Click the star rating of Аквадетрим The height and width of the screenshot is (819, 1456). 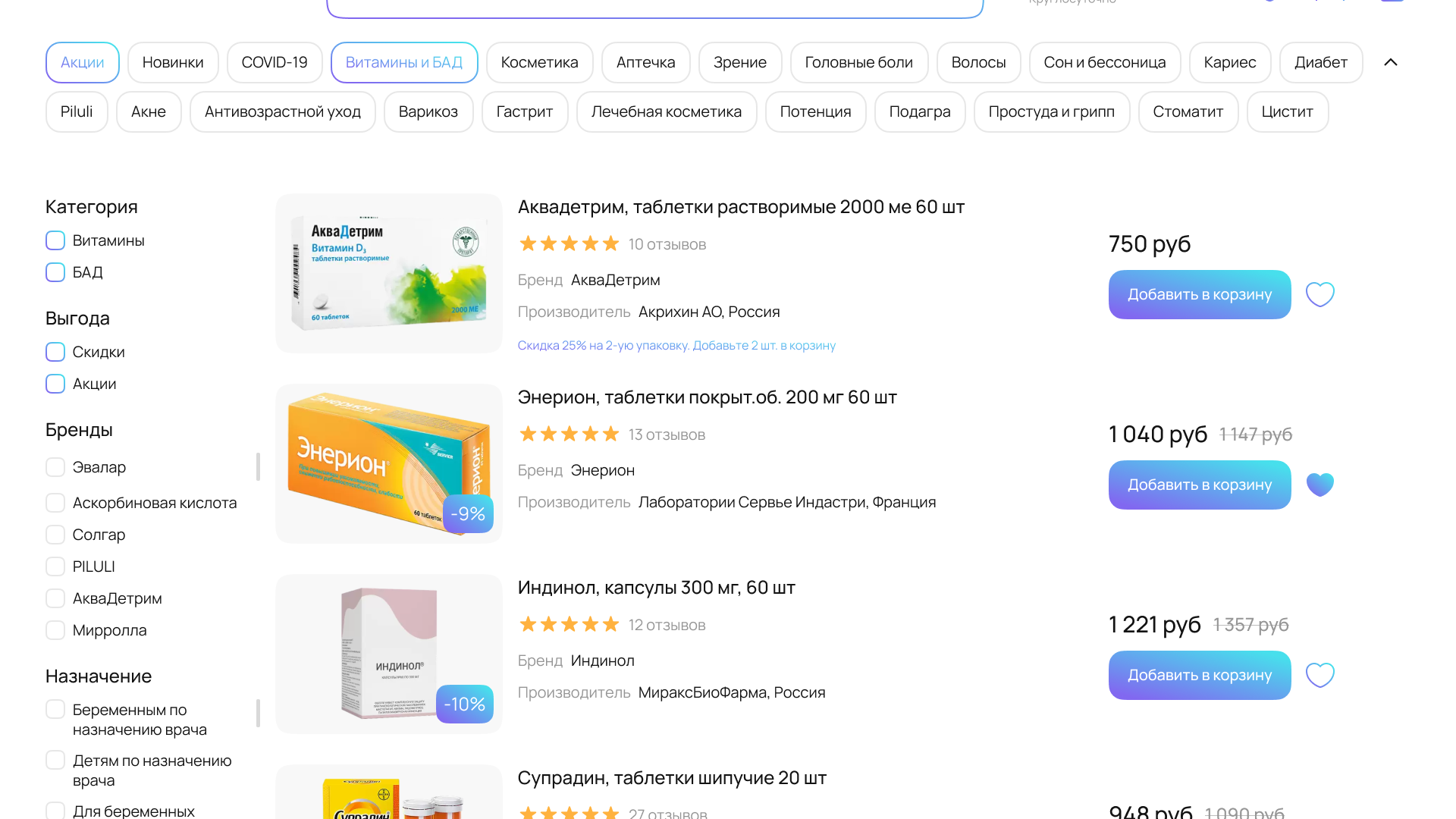(569, 244)
